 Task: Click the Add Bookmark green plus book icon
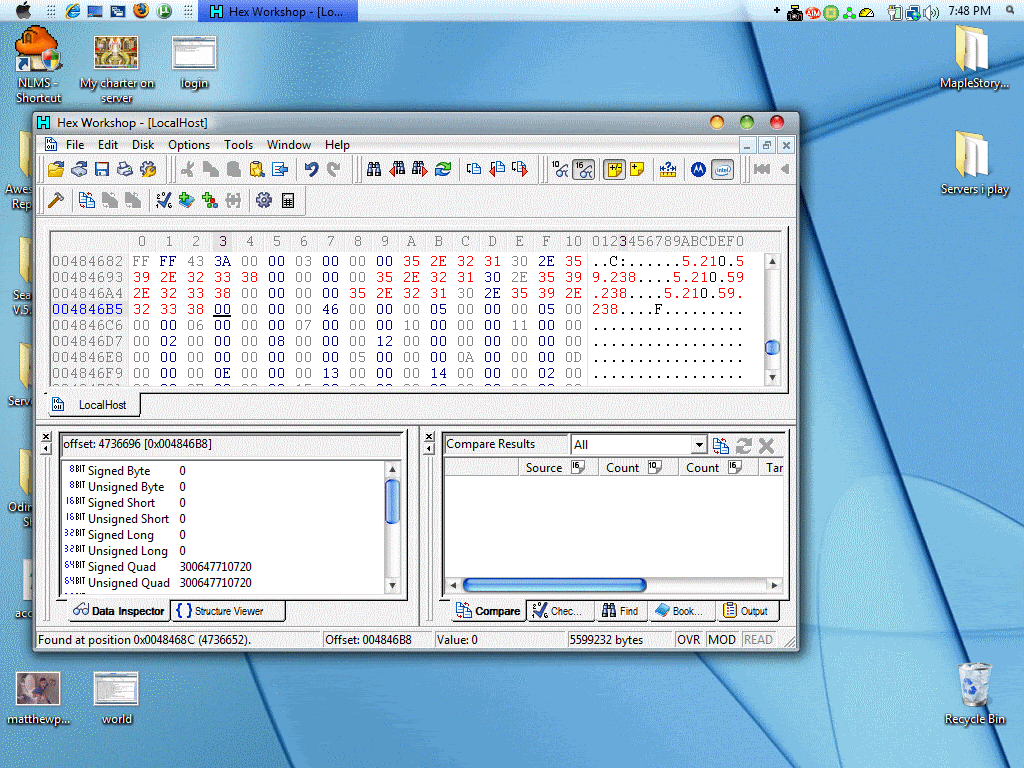tap(187, 200)
